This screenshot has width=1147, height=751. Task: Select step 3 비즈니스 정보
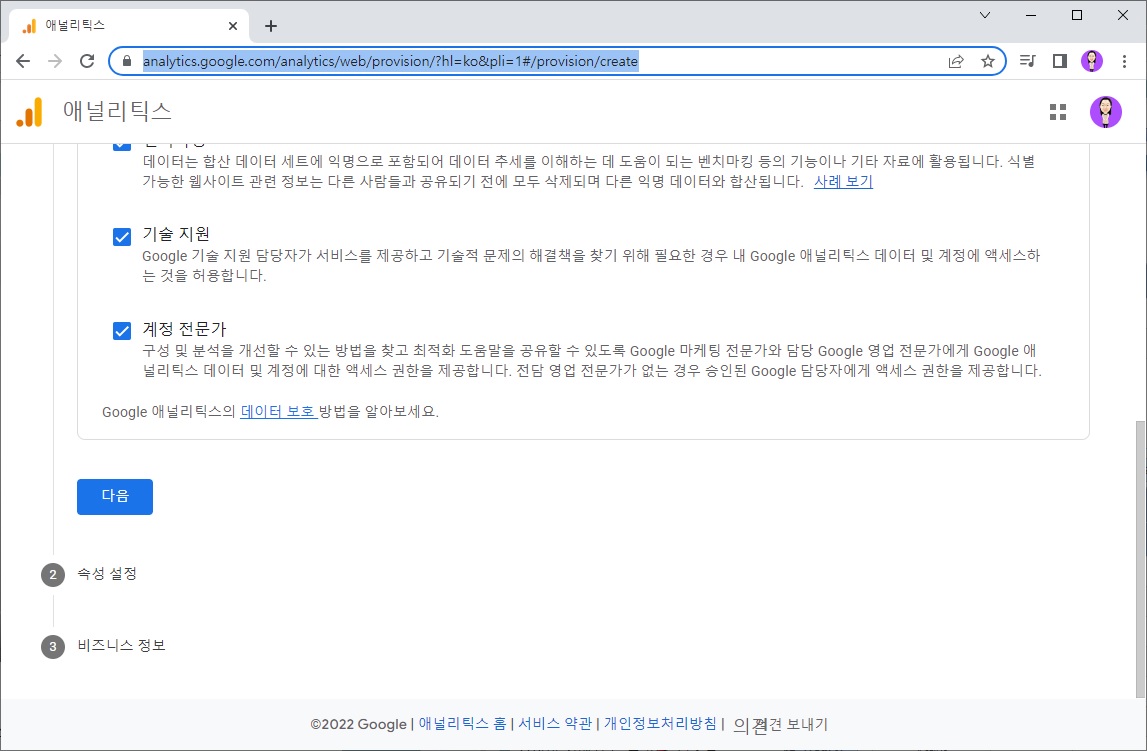click(103, 646)
